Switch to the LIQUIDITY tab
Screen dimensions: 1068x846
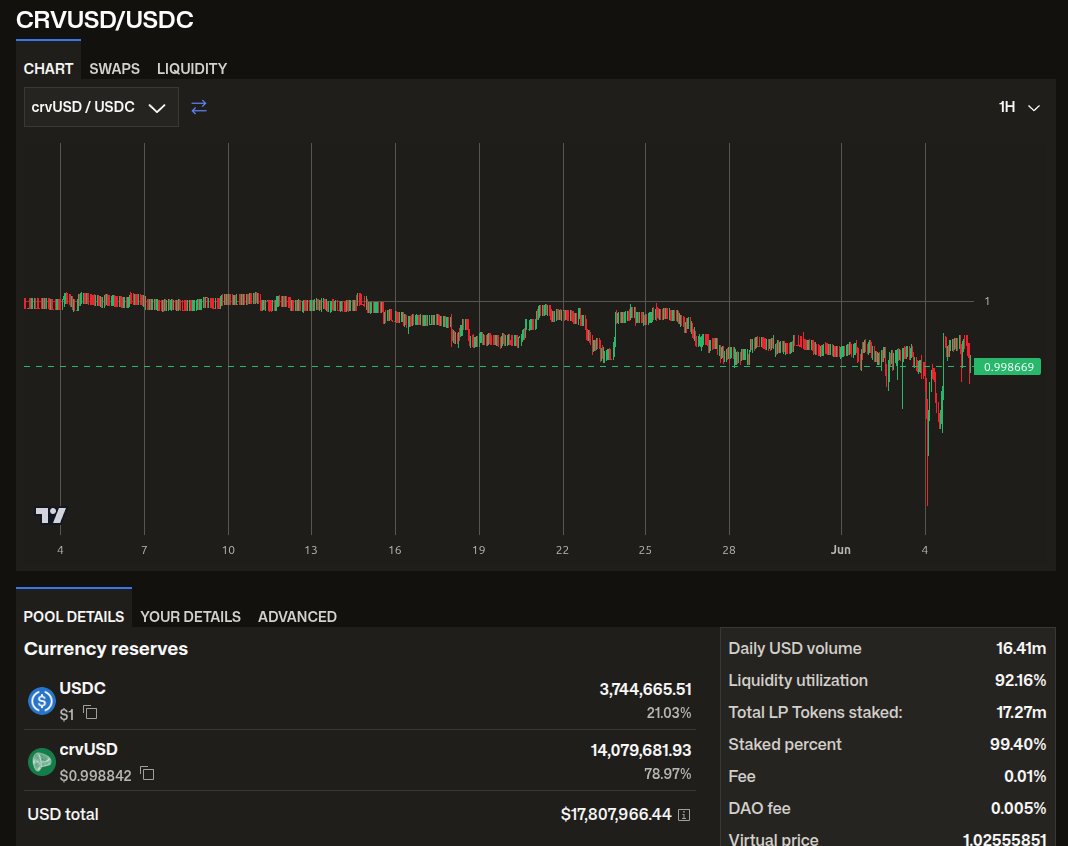pos(192,69)
